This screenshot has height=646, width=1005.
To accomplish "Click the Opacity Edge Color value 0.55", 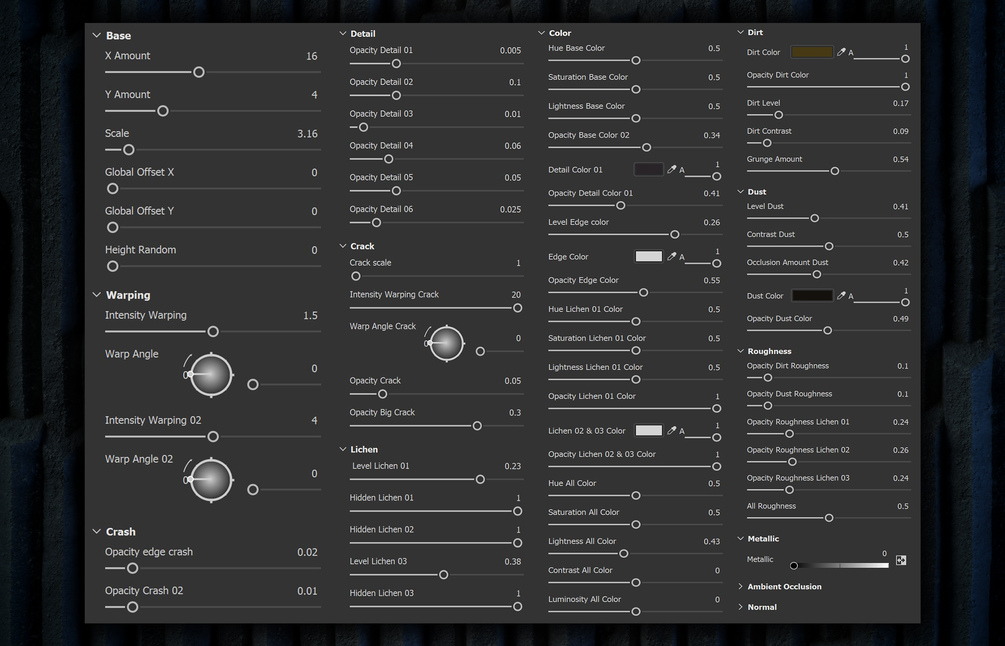I will click(711, 281).
